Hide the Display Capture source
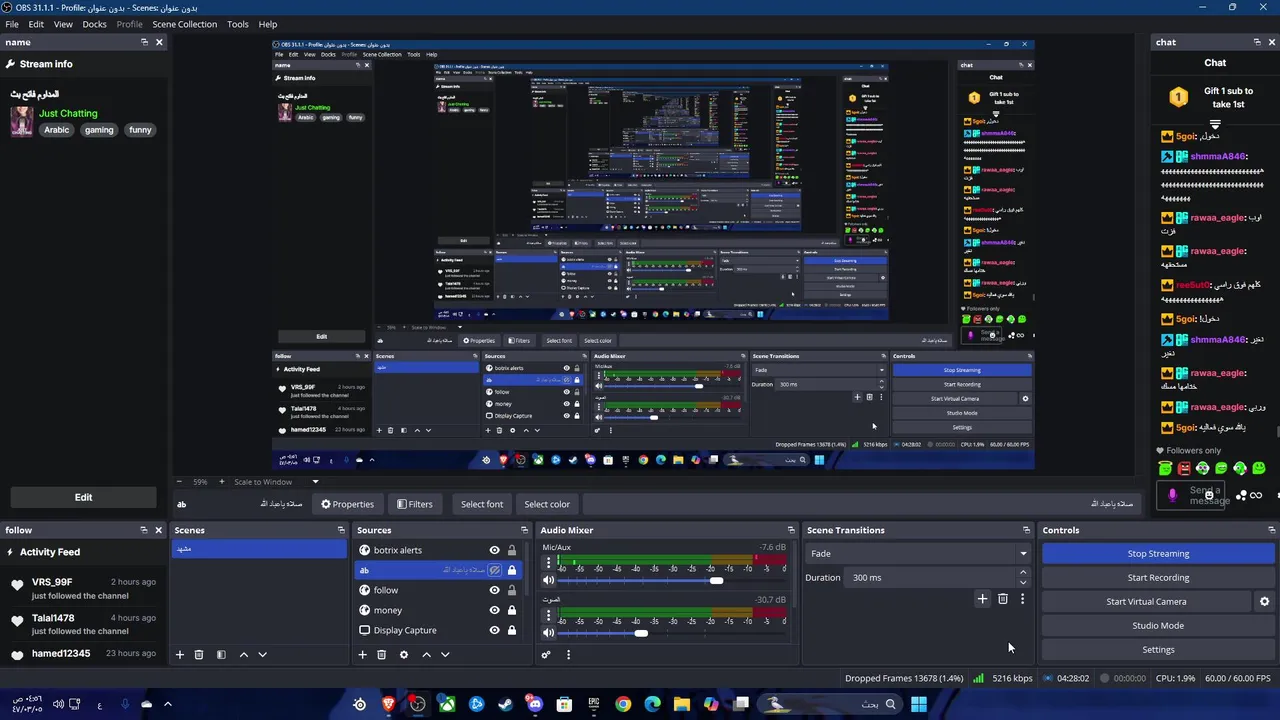 tap(494, 630)
